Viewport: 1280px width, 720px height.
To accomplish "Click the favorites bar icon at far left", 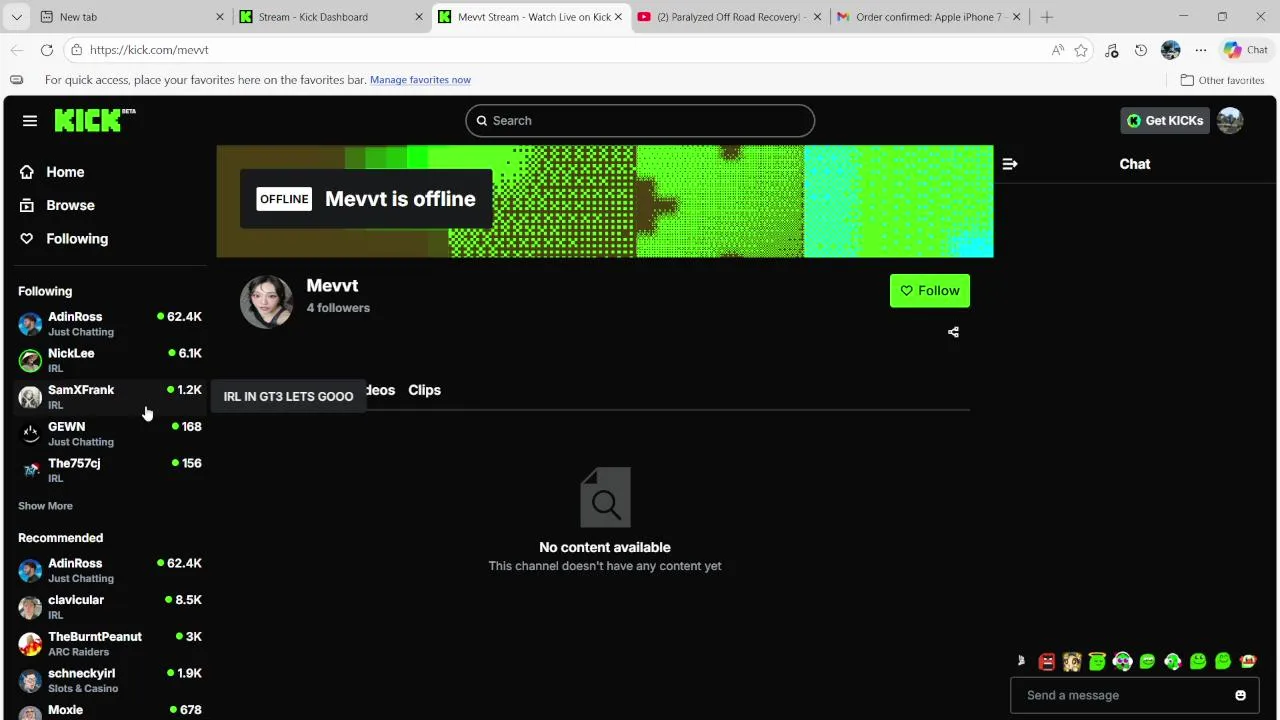I will [x=16, y=80].
